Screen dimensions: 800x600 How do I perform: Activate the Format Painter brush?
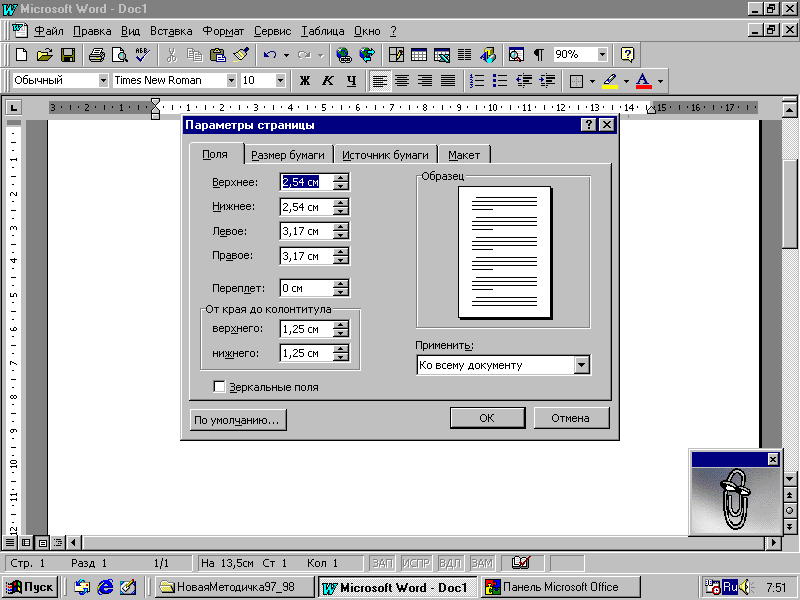coord(241,55)
